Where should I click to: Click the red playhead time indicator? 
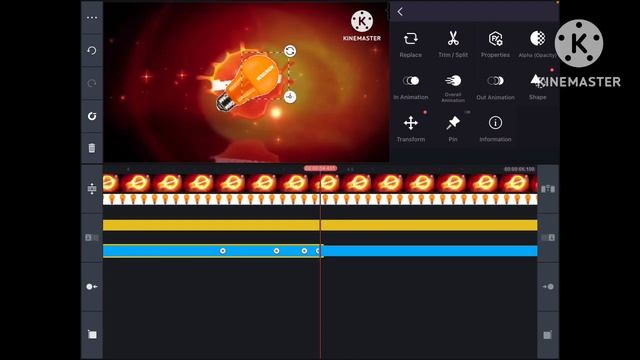pos(320,168)
